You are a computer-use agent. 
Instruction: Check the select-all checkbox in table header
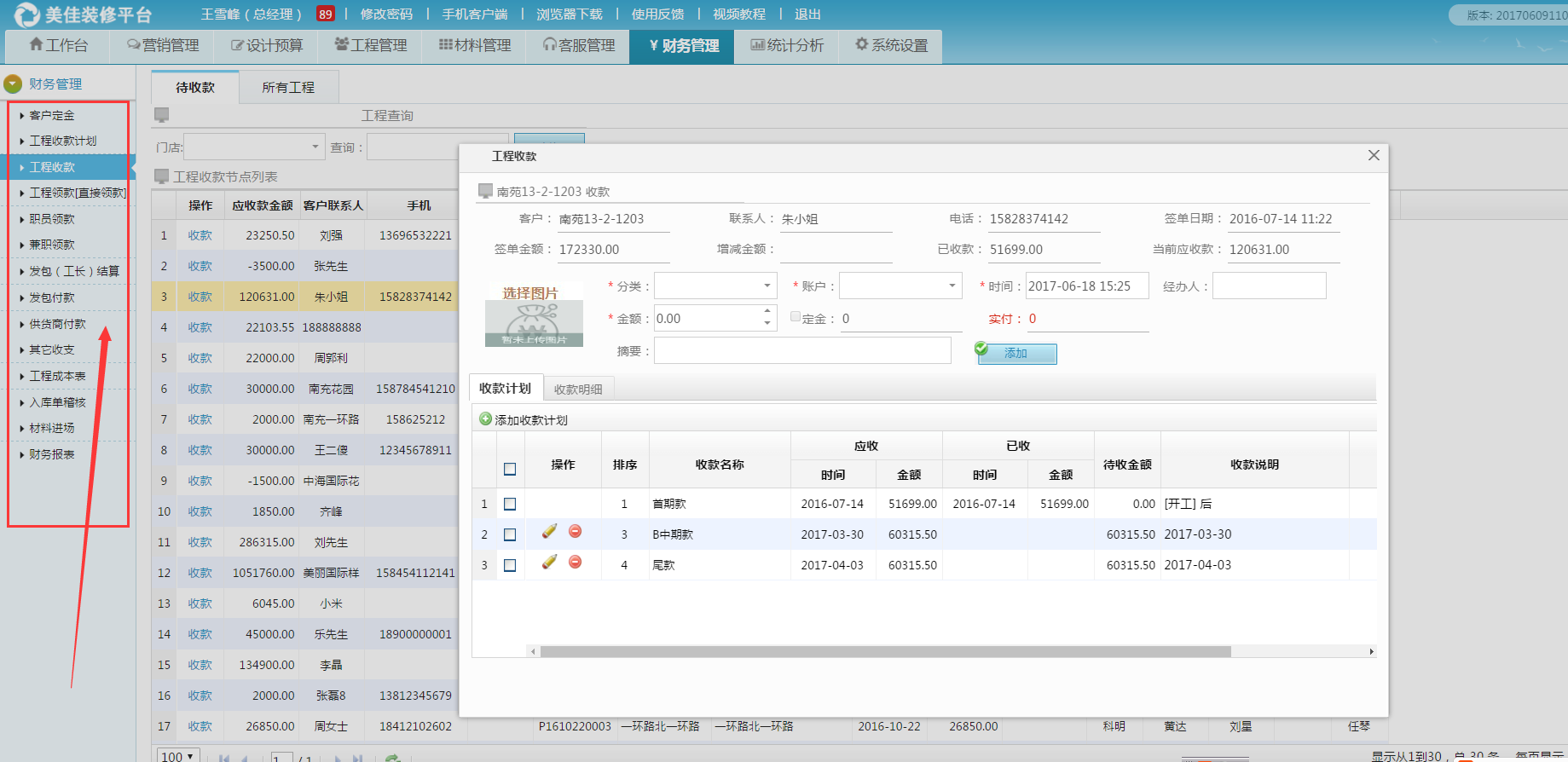[x=510, y=469]
